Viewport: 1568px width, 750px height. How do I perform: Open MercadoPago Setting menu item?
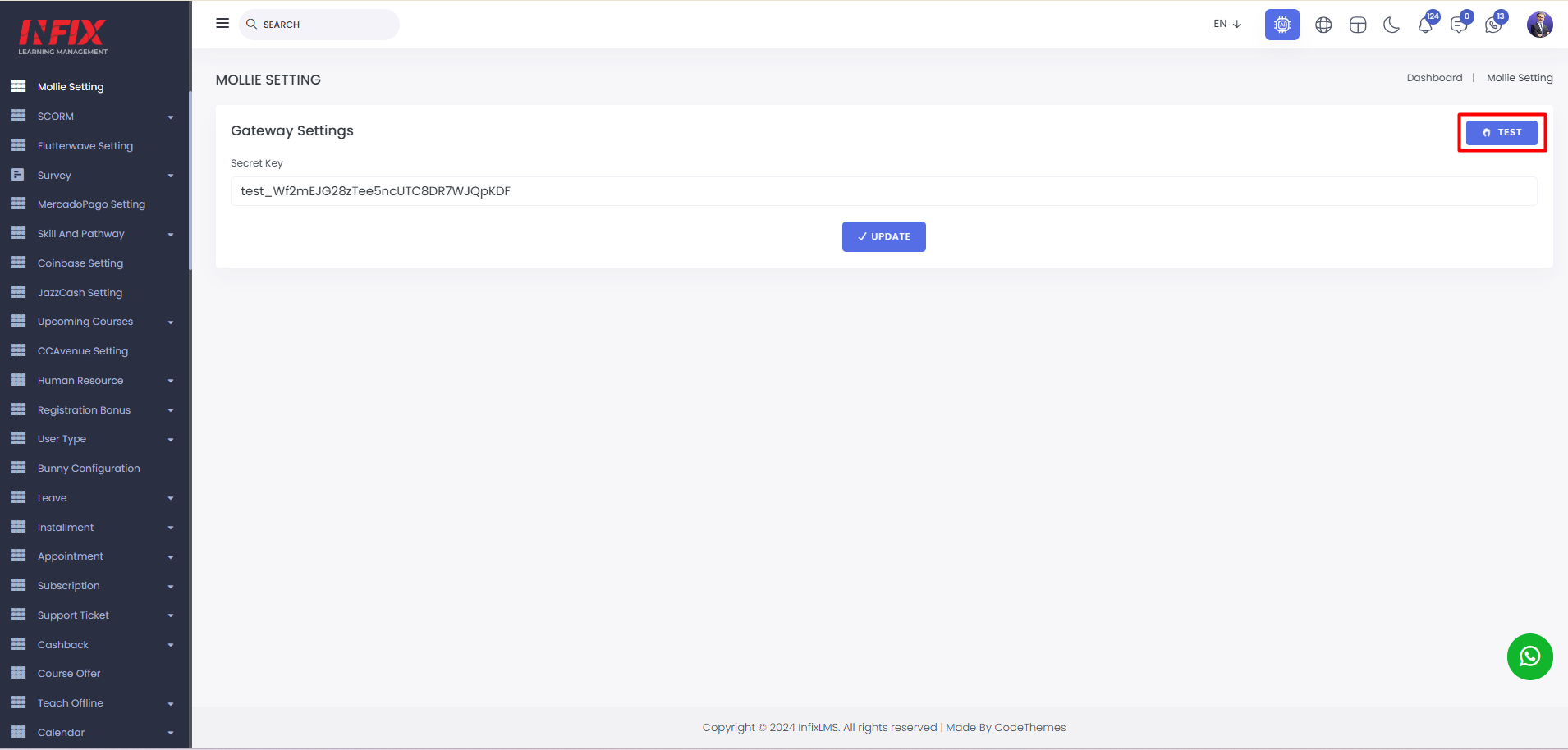pos(91,204)
